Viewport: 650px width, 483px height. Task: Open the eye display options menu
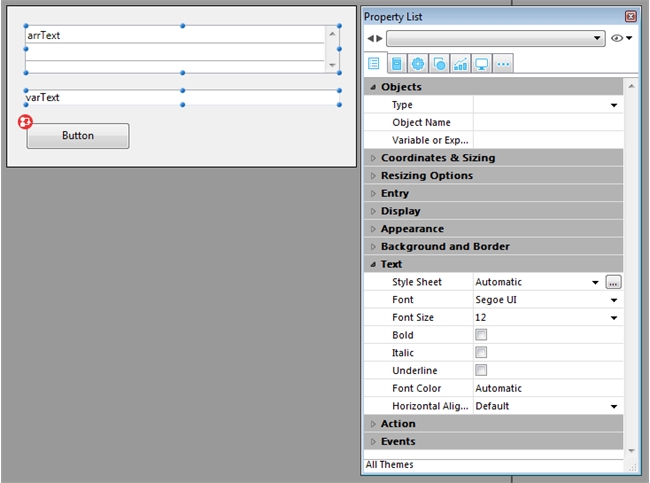click(621, 39)
